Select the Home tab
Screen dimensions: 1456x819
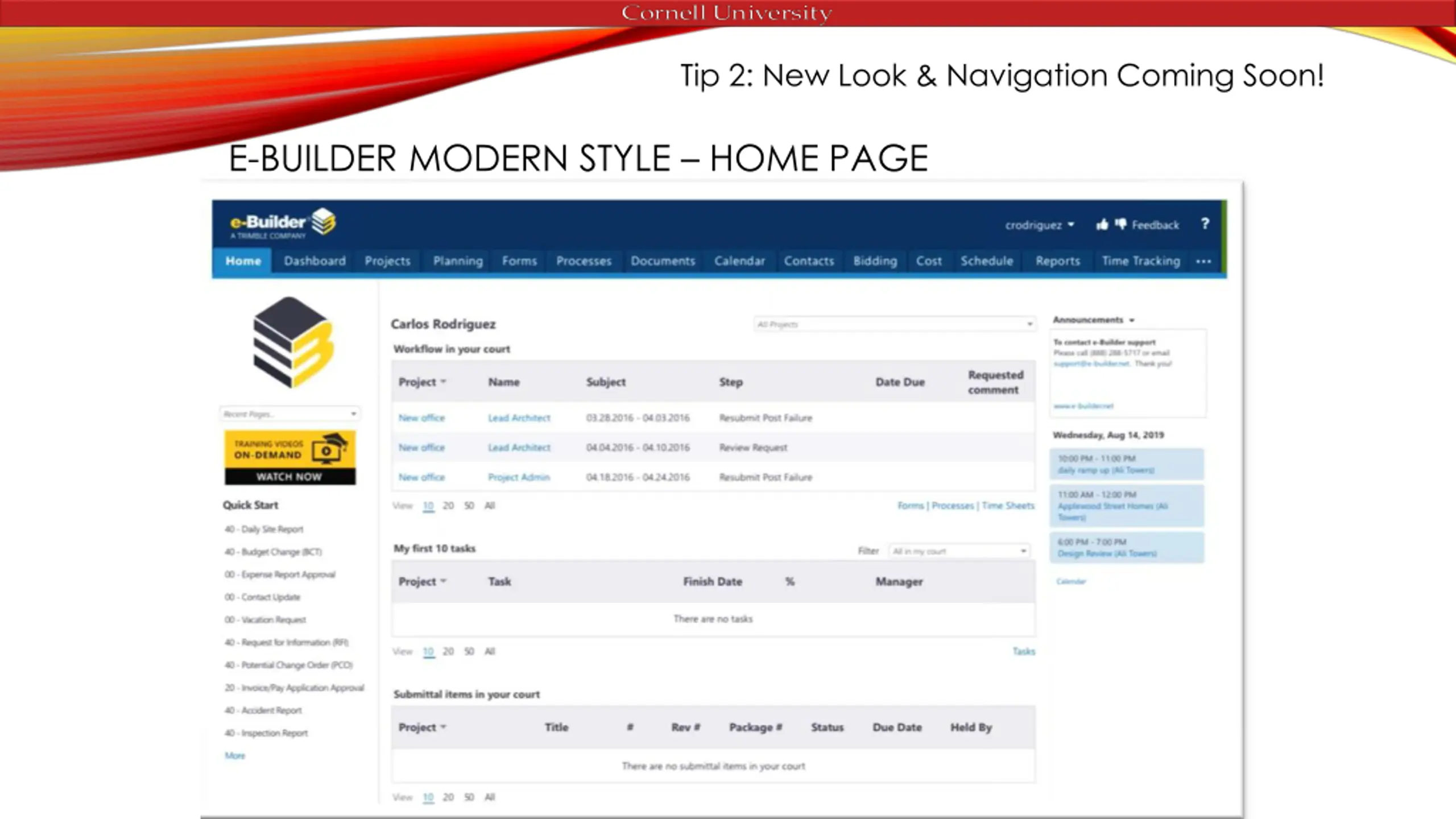point(243,261)
